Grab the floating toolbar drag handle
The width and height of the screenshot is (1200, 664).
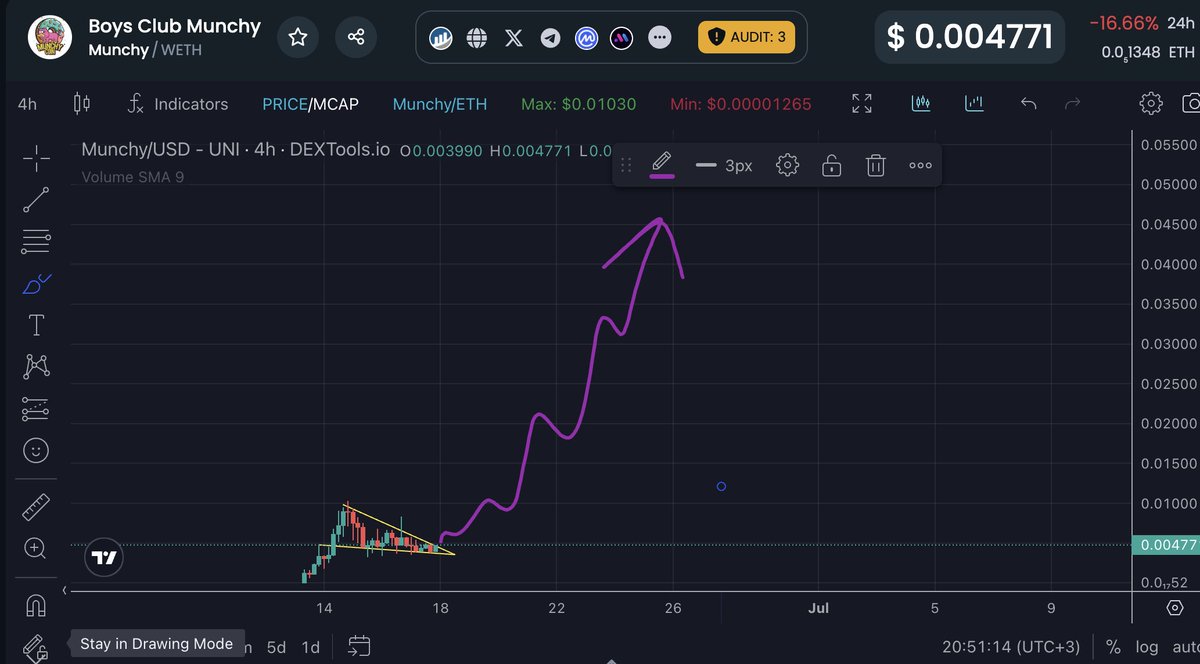627,165
